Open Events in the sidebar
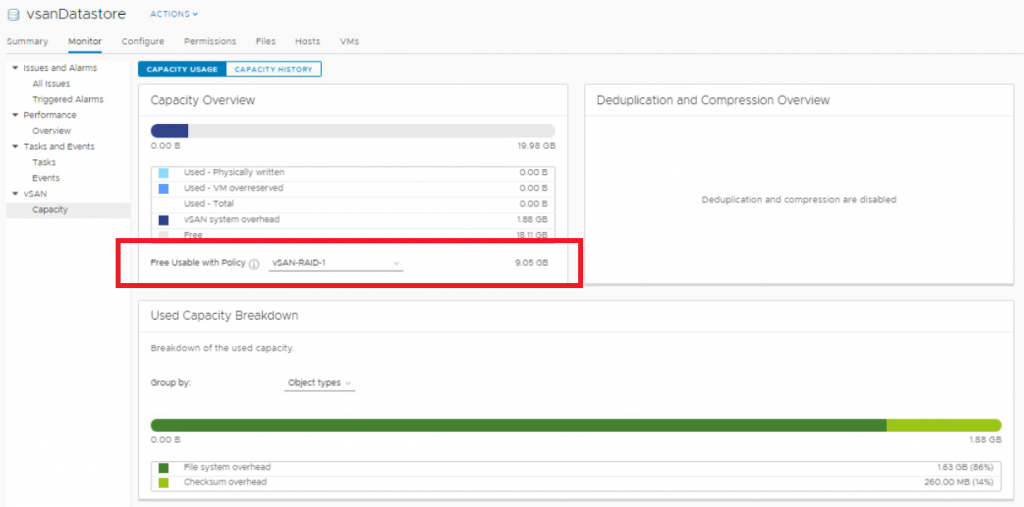The height and width of the screenshot is (507, 1024). pos(46,178)
